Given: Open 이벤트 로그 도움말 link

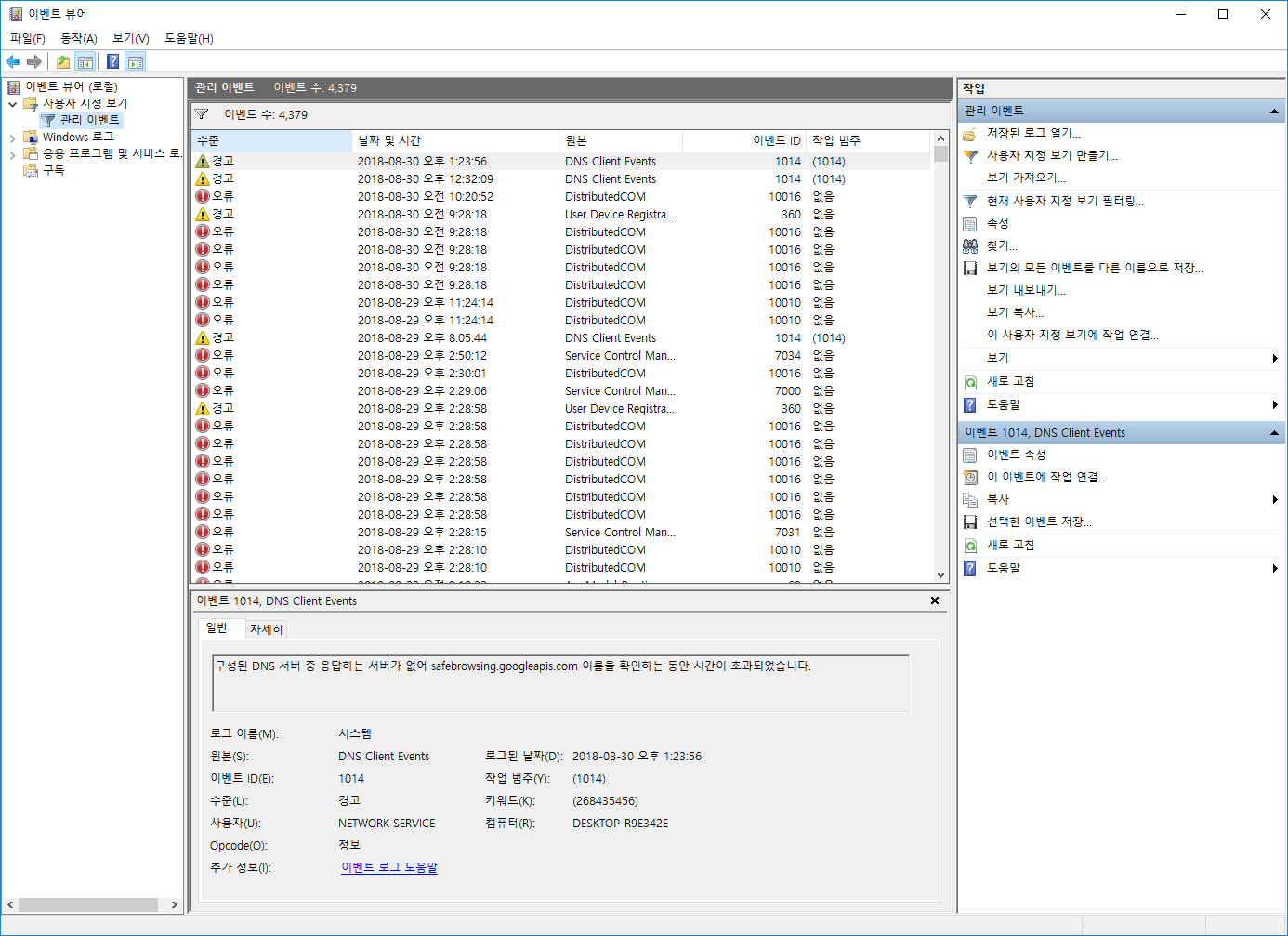Looking at the screenshot, I should pyautogui.click(x=389, y=867).
